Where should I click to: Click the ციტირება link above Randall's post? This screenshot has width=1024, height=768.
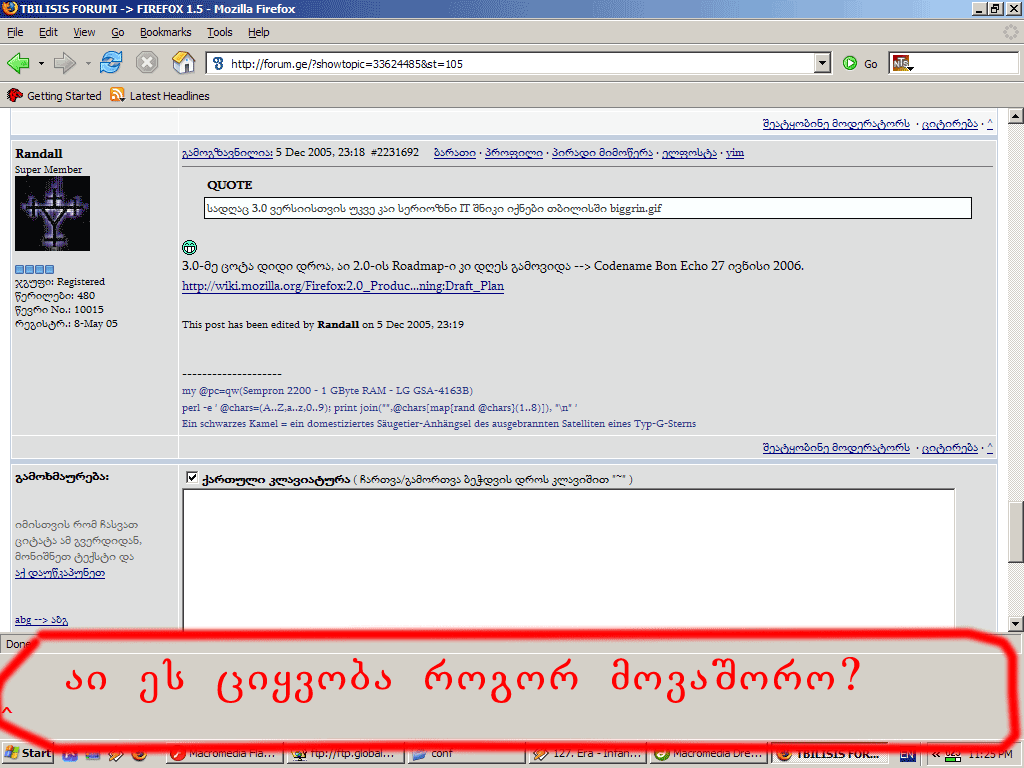click(950, 123)
